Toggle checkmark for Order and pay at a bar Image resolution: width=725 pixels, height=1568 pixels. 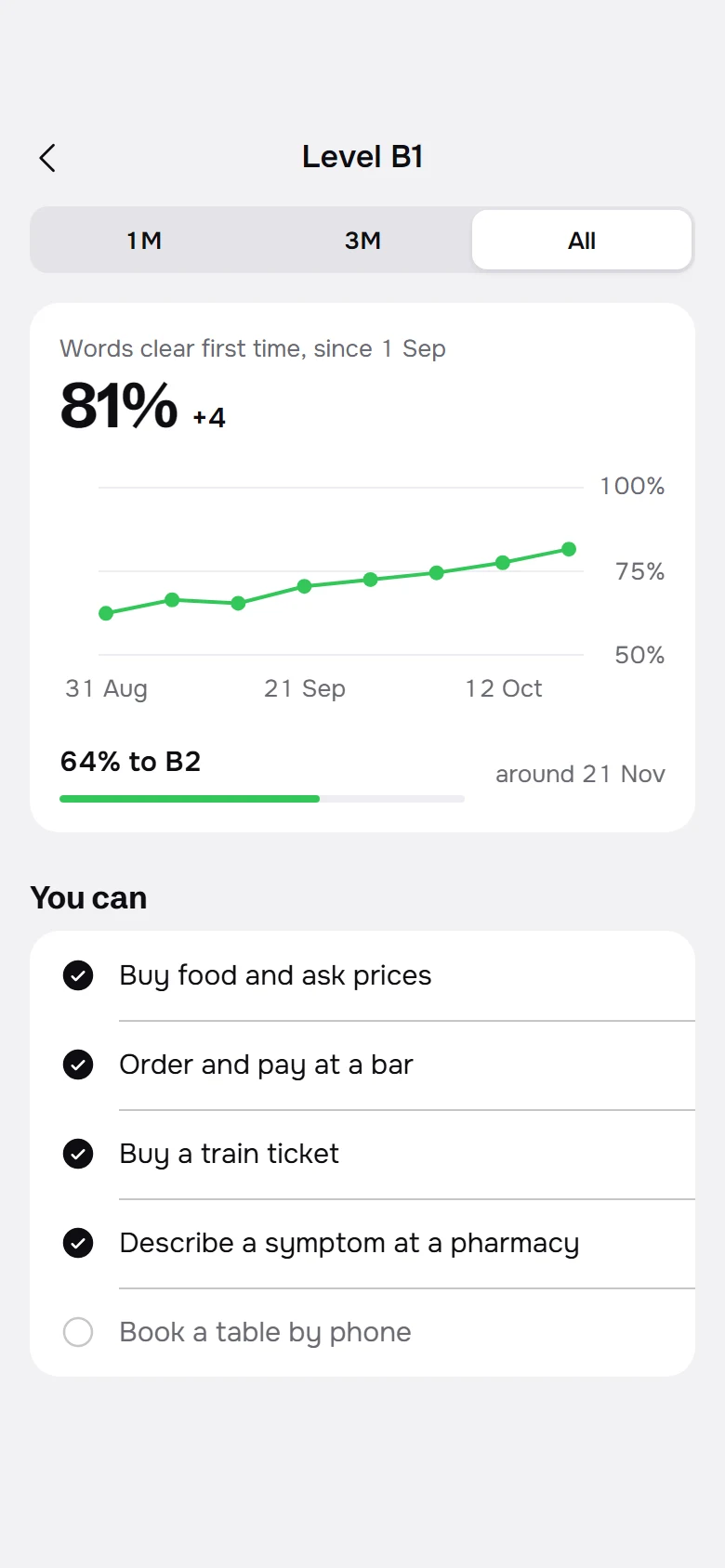click(78, 1065)
